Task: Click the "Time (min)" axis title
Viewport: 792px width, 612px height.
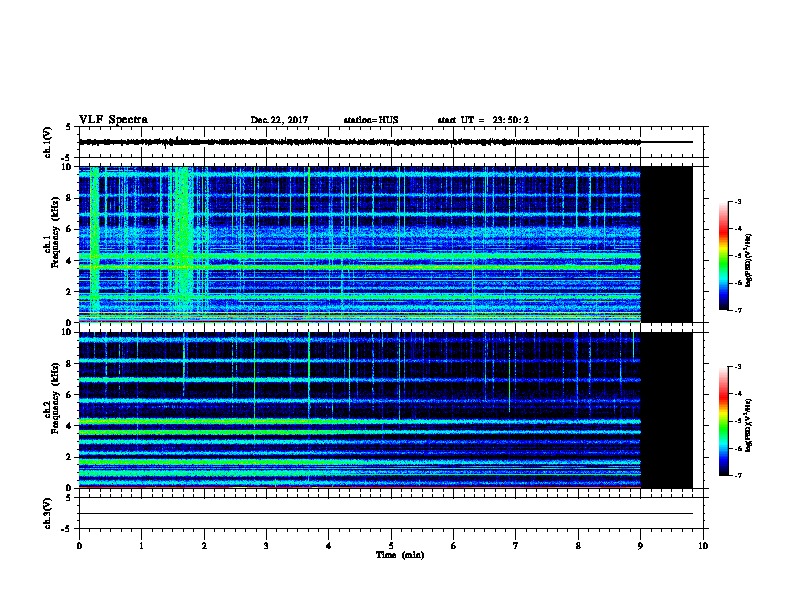Action: coord(400,554)
